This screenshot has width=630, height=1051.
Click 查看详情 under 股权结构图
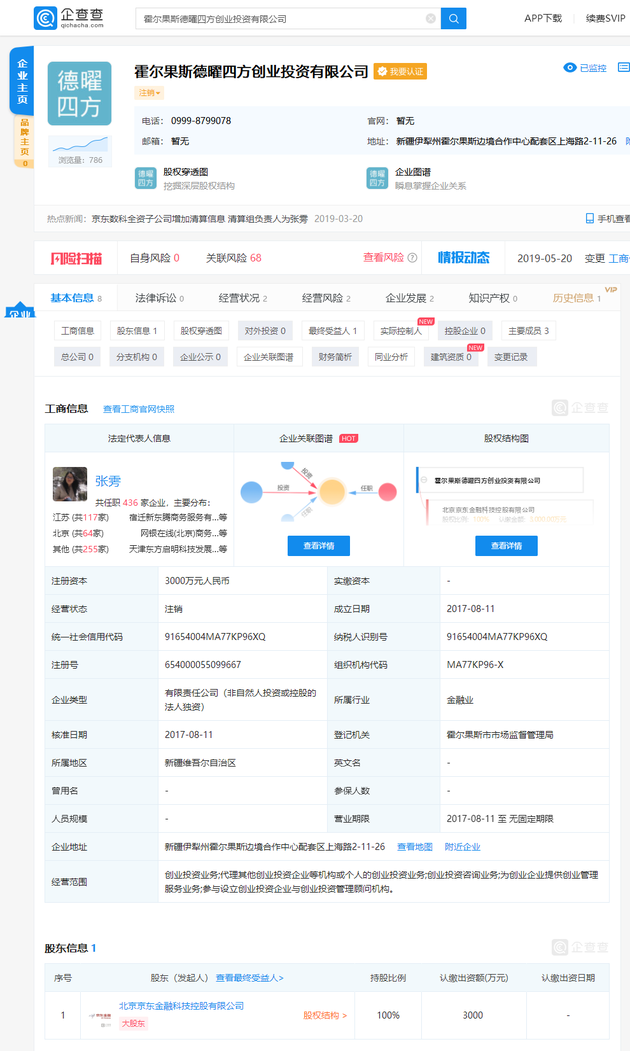pyautogui.click(x=506, y=546)
